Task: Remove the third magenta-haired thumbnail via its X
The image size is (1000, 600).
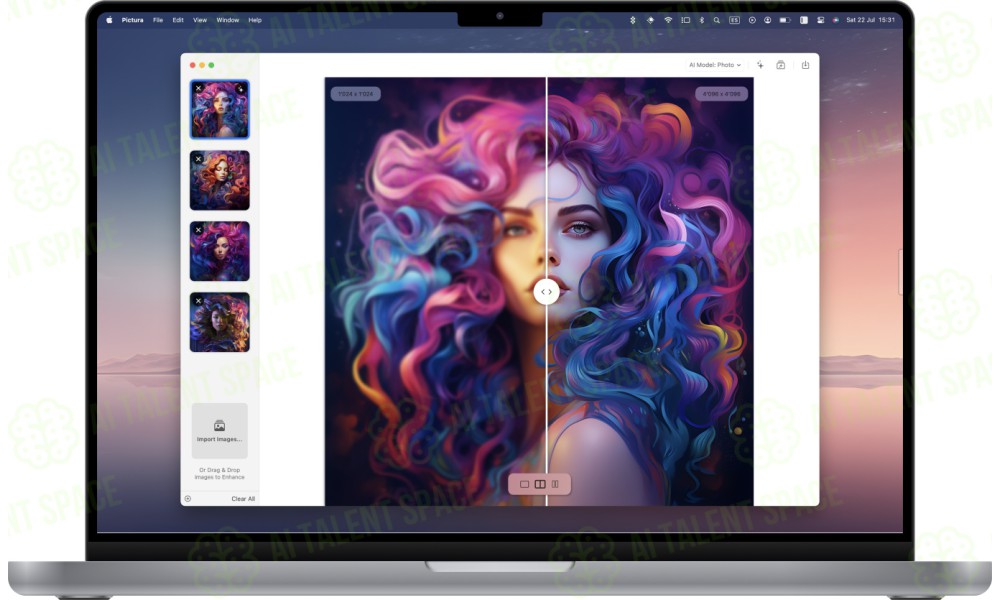Action: (x=198, y=230)
